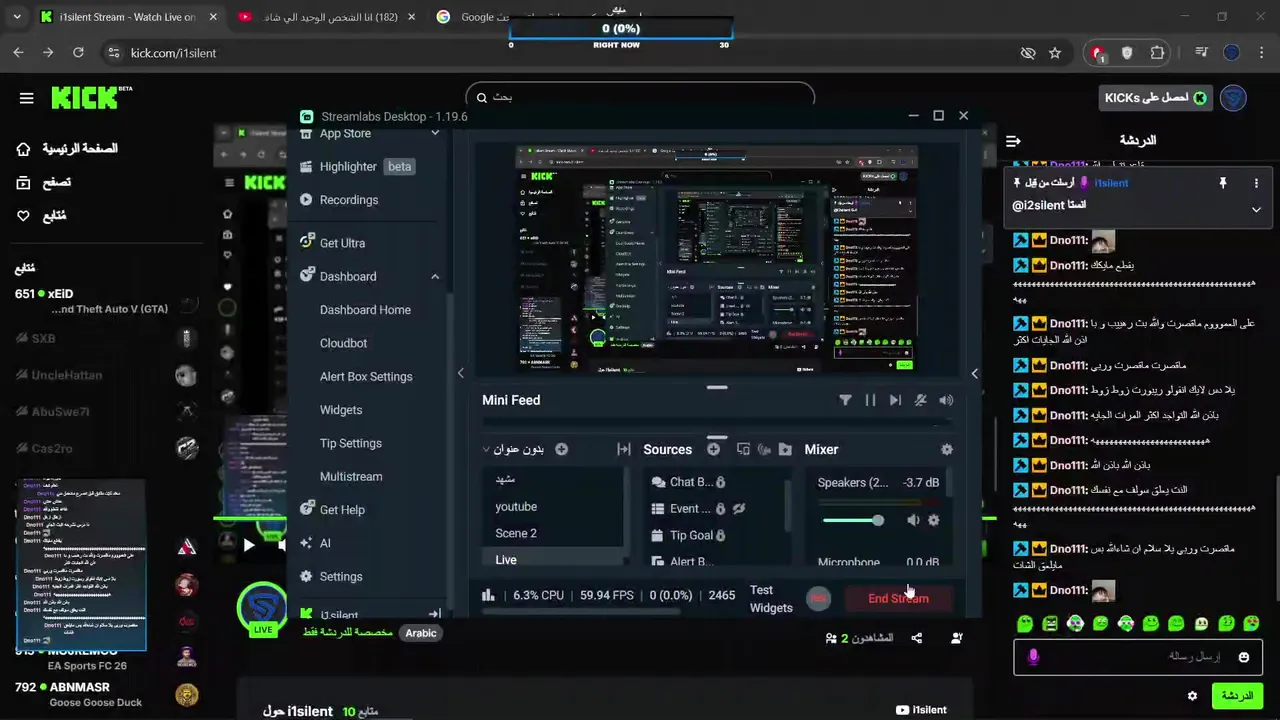Toggle lock on Tip Goal source
Viewport: 1280px width, 720px height.
(720, 535)
